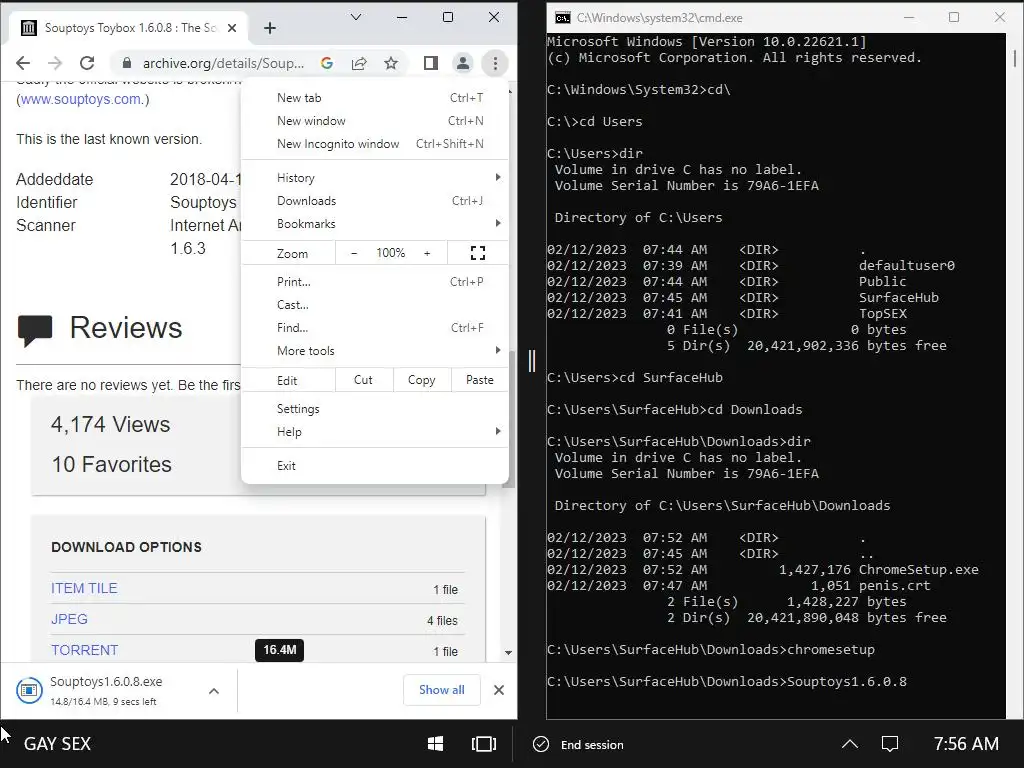This screenshot has height=768, width=1024.
Task: Expand the More tools submenu
Action: coord(375,350)
